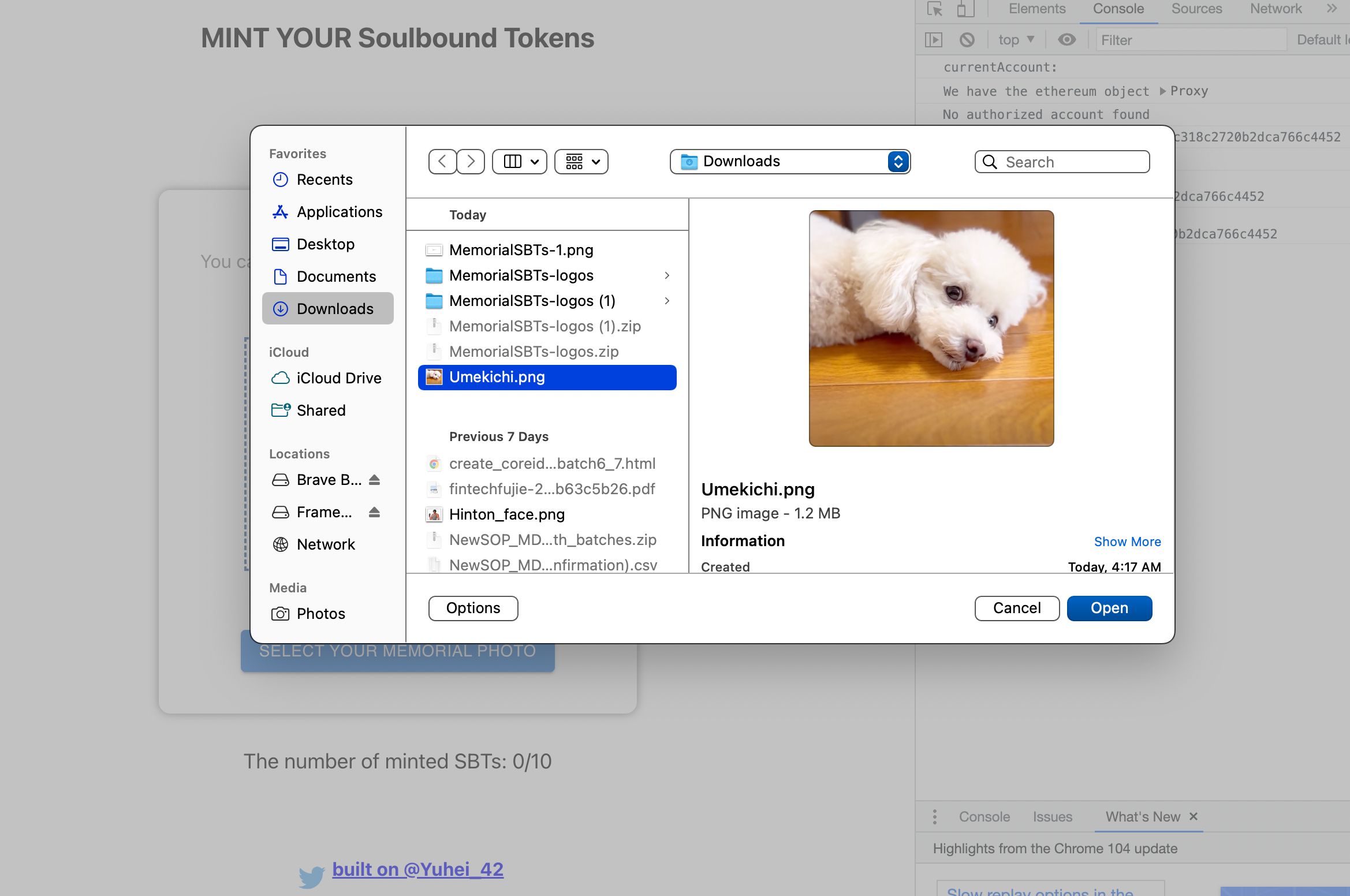Switch to the Network tab
Image resolution: width=1350 pixels, height=896 pixels.
tap(1276, 9)
